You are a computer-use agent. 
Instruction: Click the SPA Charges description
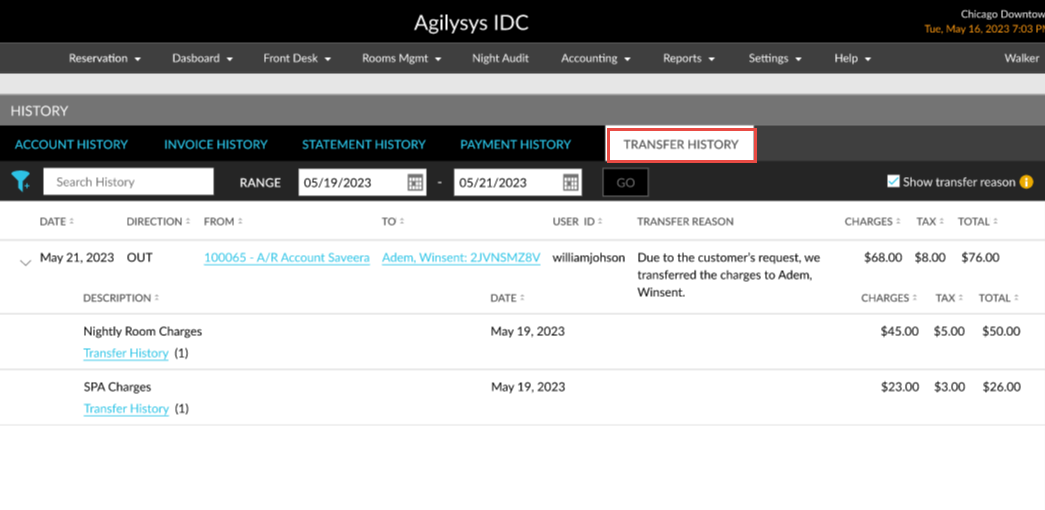click(117, 387)
